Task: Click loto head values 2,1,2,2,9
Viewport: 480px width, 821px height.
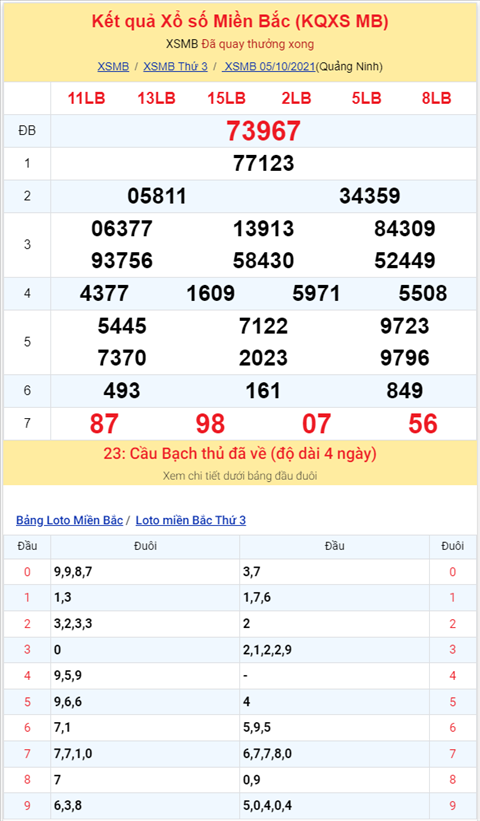Action: (x=267, y=650)
